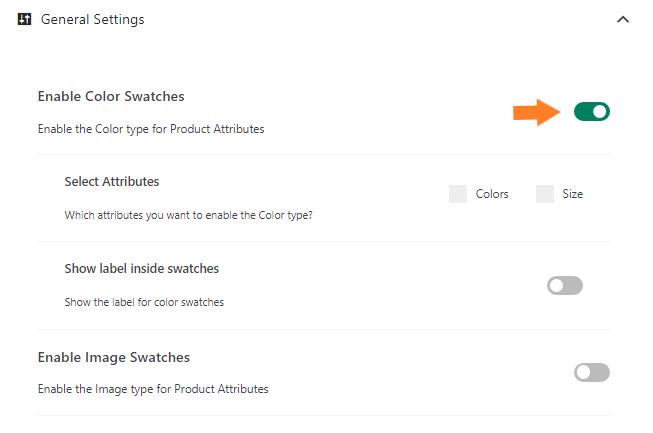The height and width of the screenshot is (433, 653).
Task: Click the General Settings section title
Action: [92, 19]
